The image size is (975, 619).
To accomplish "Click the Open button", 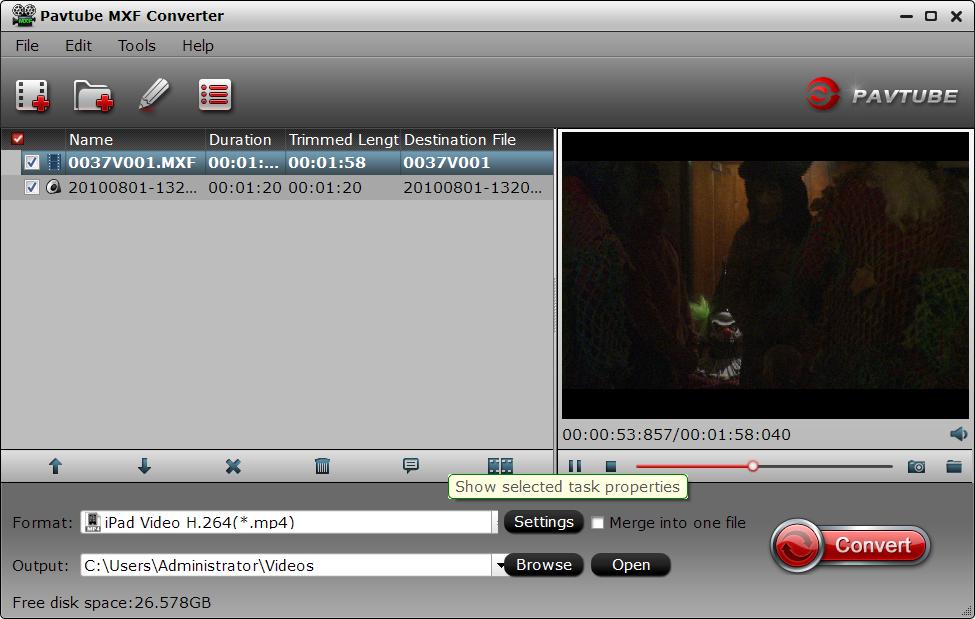I will click(631, 565).
